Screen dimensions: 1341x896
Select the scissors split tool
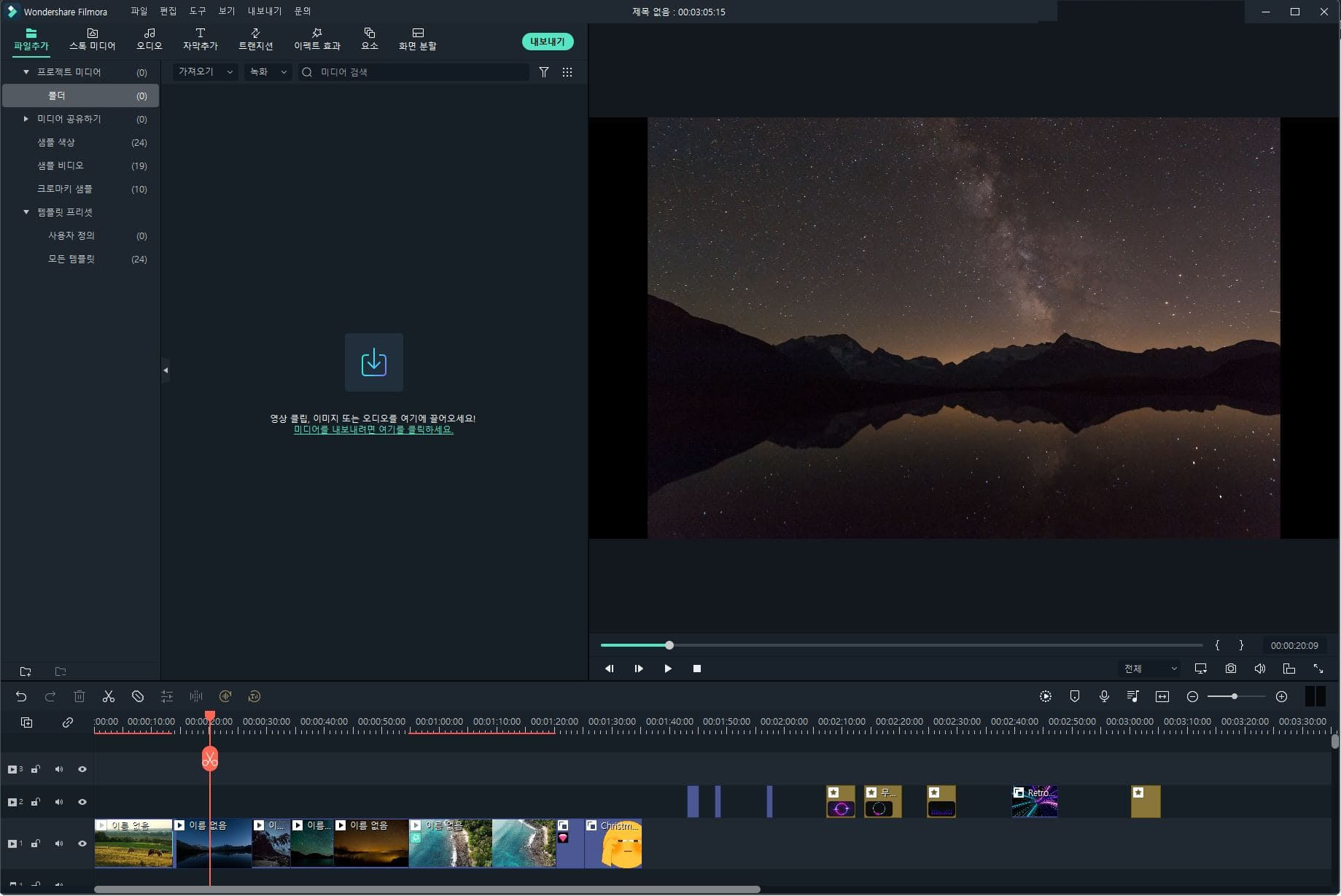pos(109,696)
